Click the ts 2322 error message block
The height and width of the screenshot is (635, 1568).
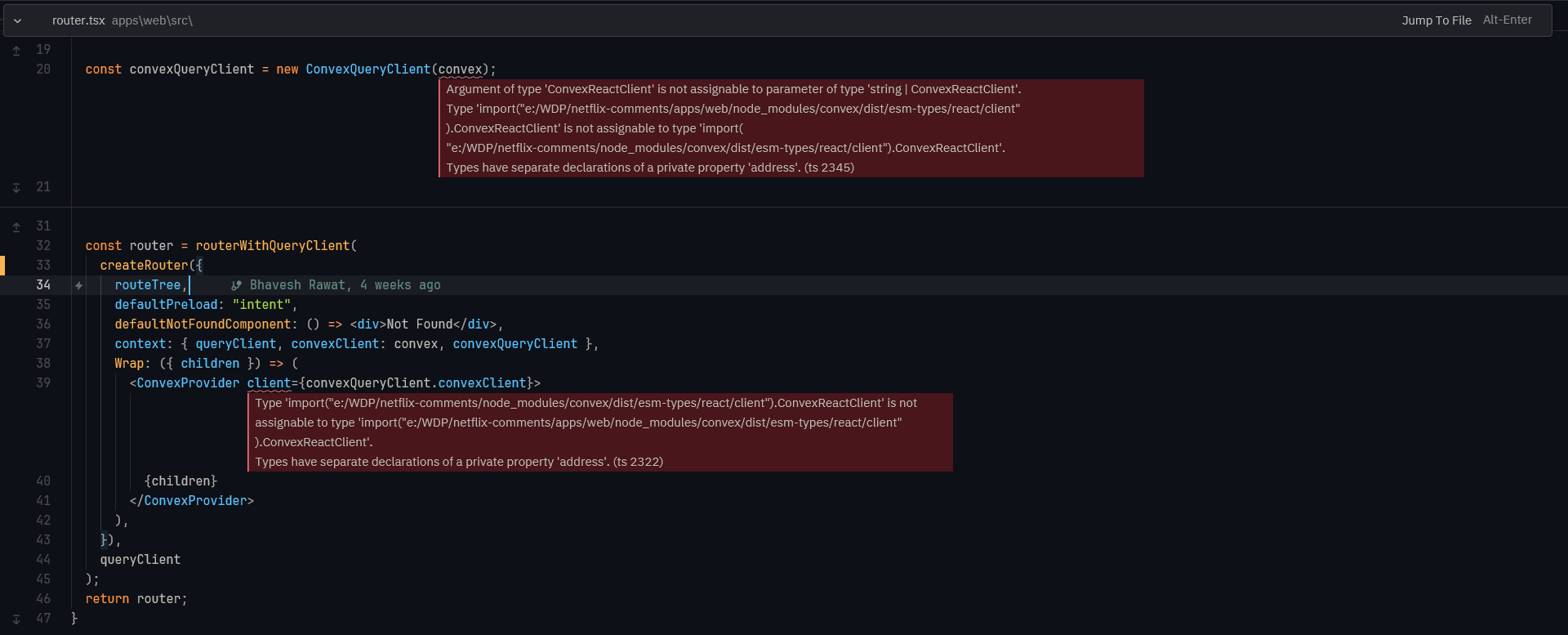599,432
